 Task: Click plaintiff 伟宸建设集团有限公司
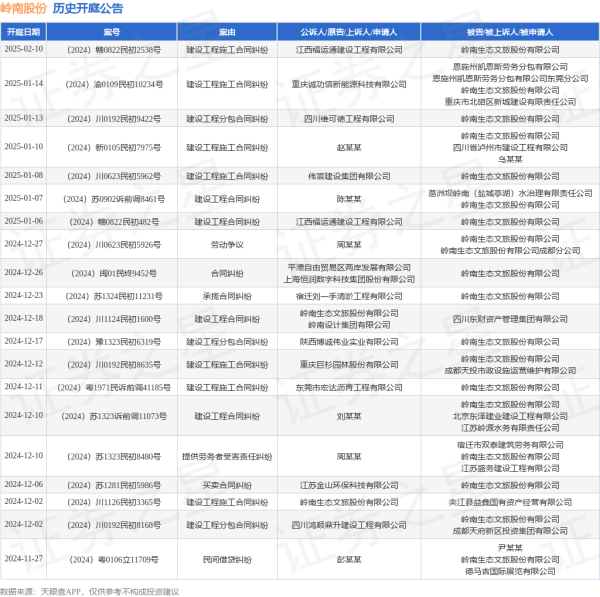point(349,176)
